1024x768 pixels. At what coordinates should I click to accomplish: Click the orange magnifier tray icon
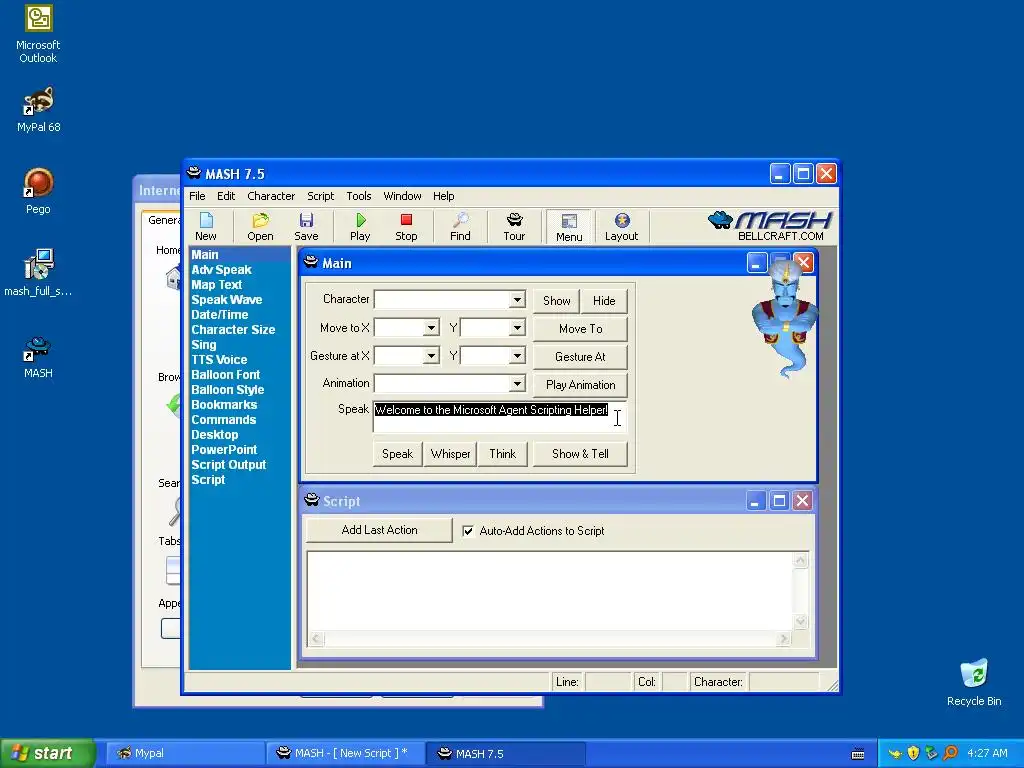coord(950,753)
